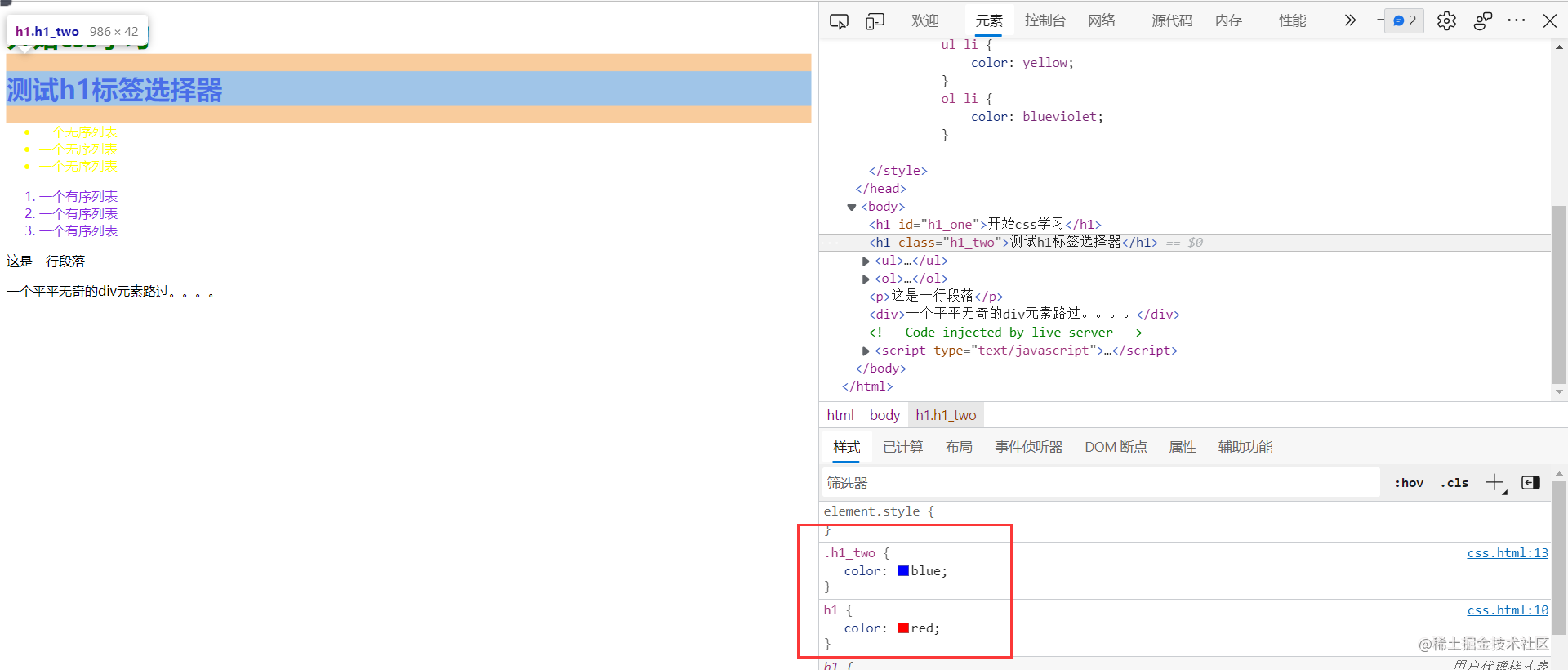Open DevTools settings gear
The height and width of the screenshot is (670, 1568).
click(x=1446, y=20)
